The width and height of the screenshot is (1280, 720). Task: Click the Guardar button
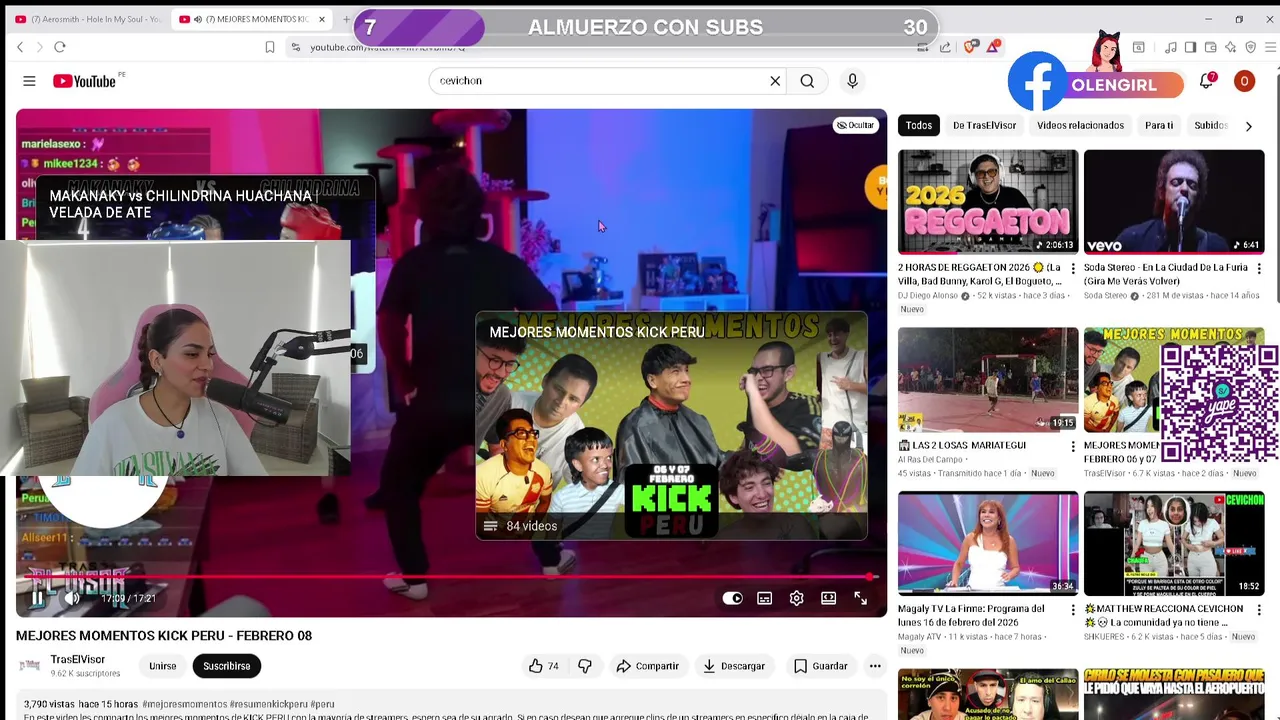[820, 666]
